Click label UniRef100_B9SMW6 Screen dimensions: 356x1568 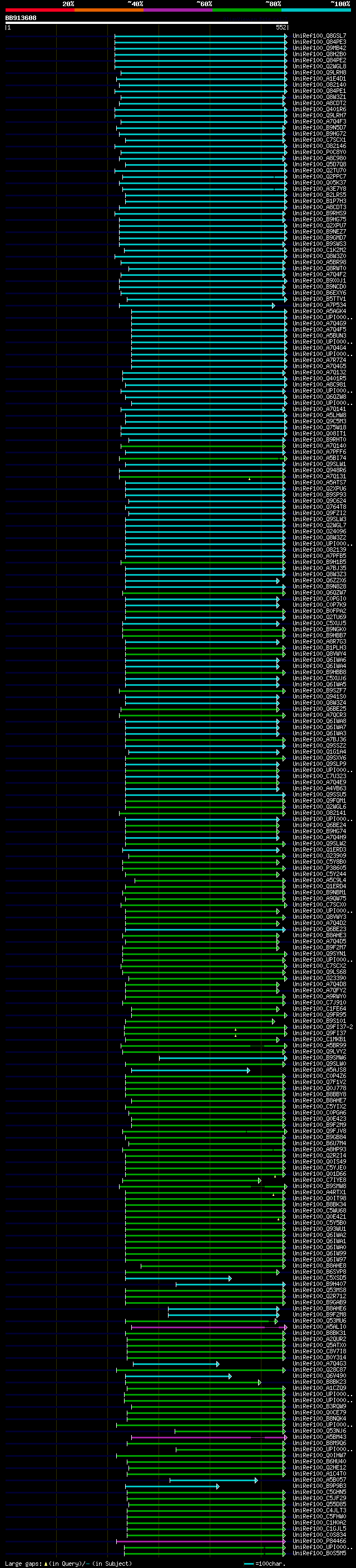319,1058
